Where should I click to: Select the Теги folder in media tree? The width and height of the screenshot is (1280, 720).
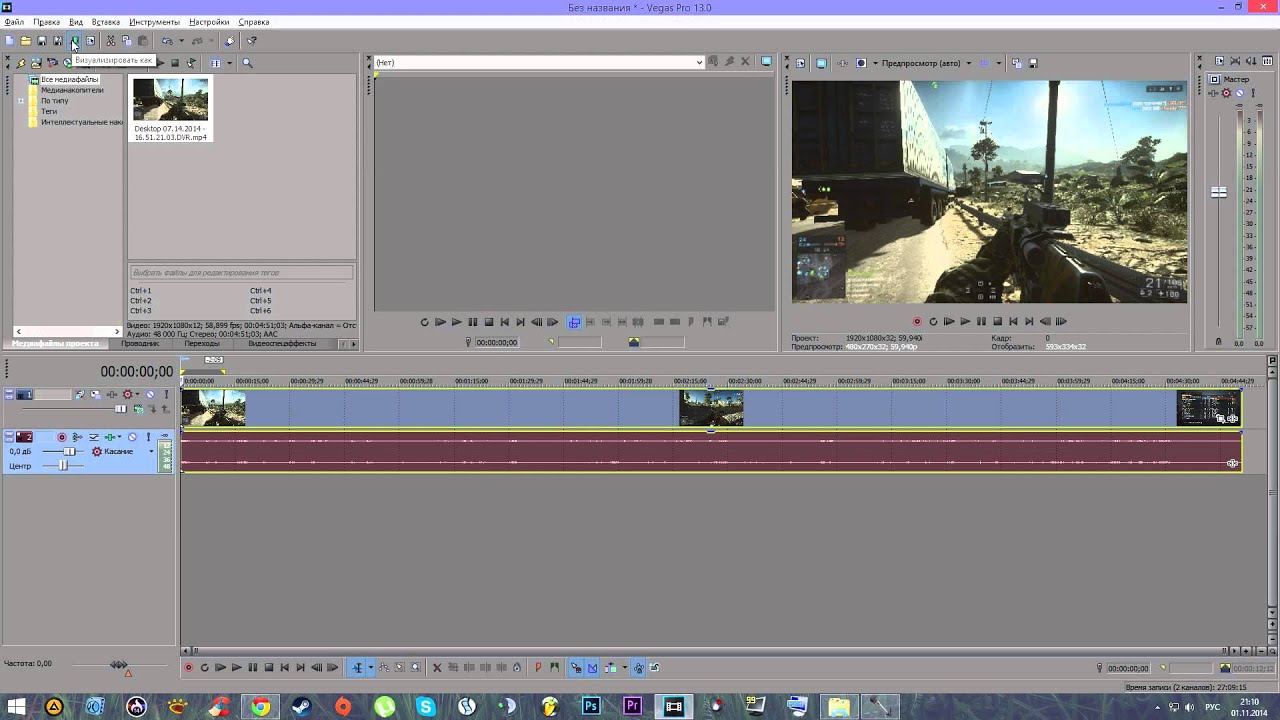tap(49, 111)
